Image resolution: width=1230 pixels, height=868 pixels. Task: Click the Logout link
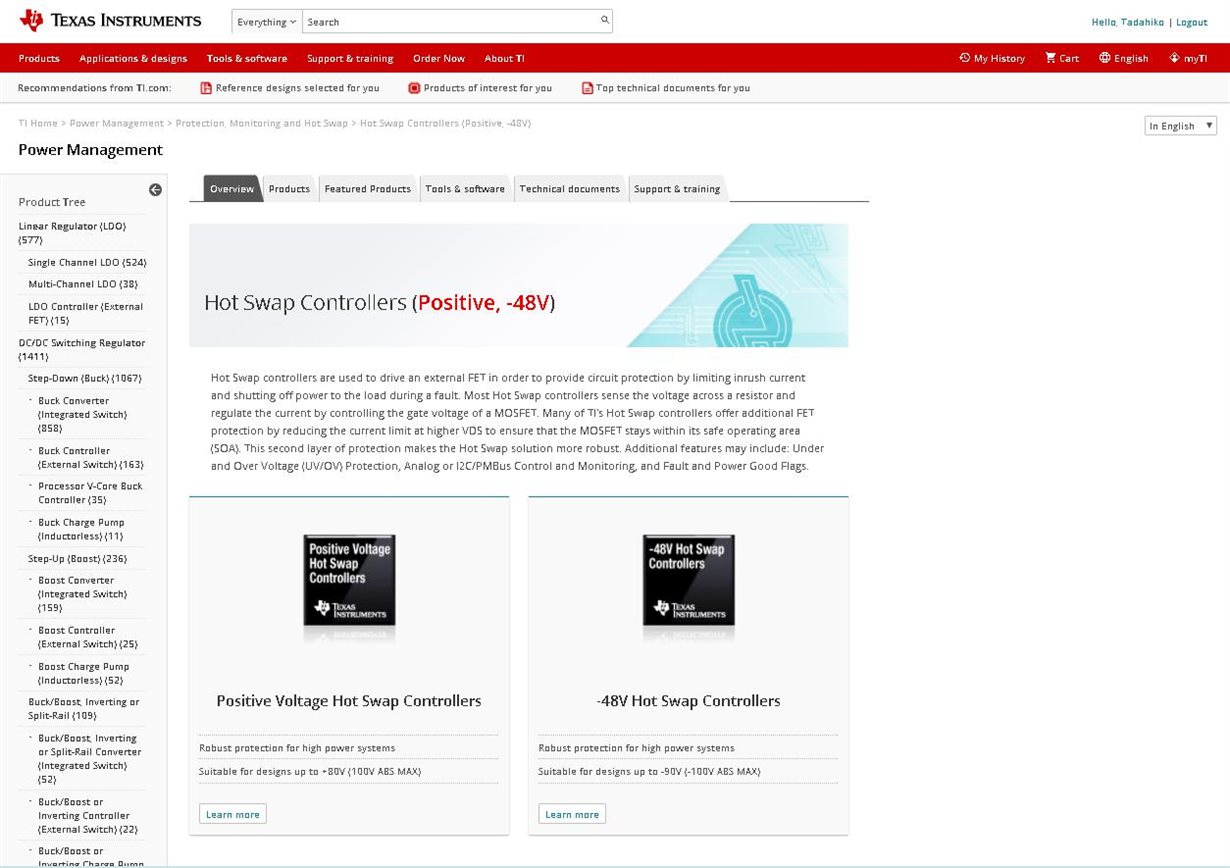[x=1191, y=22]
